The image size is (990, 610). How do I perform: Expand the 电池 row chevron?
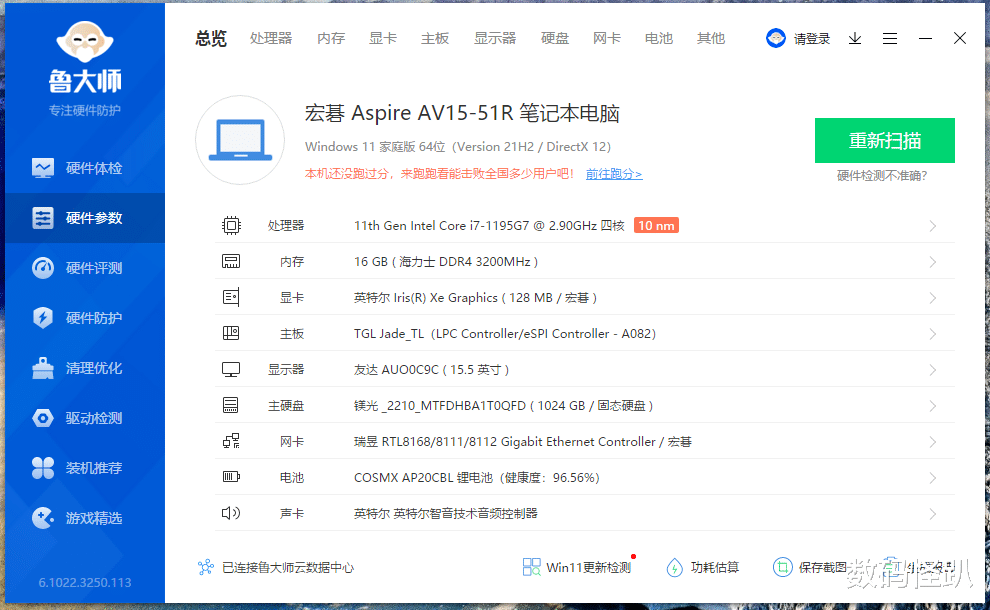933,478
